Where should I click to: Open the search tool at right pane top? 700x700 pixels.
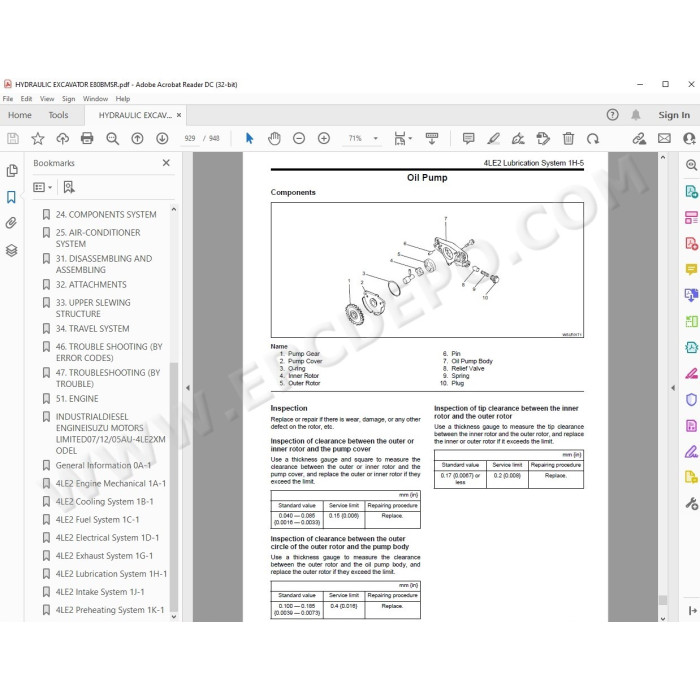pyautogui.click(x=691, y=165)
